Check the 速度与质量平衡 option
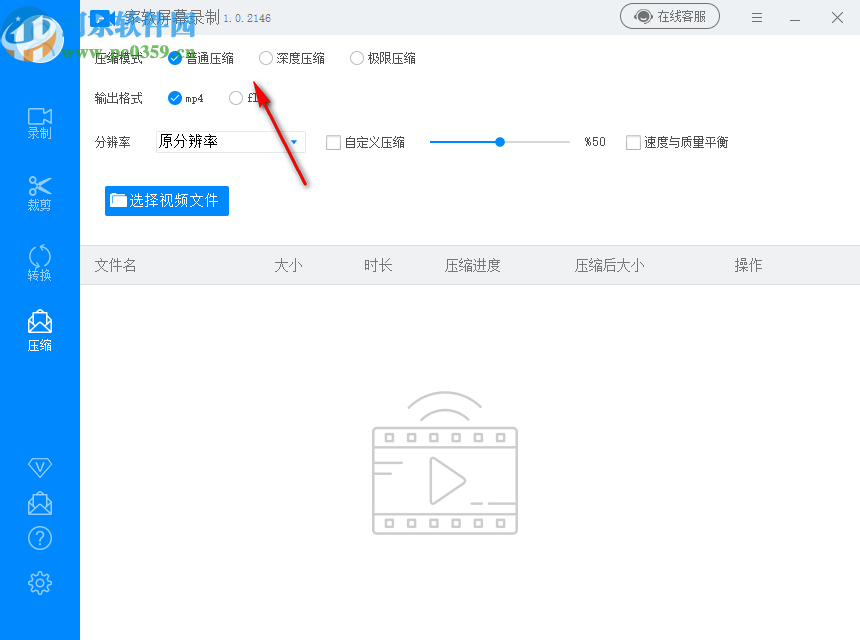Image resolution: width=860 pixels, height=640 pixels. (x=633, y=142)
